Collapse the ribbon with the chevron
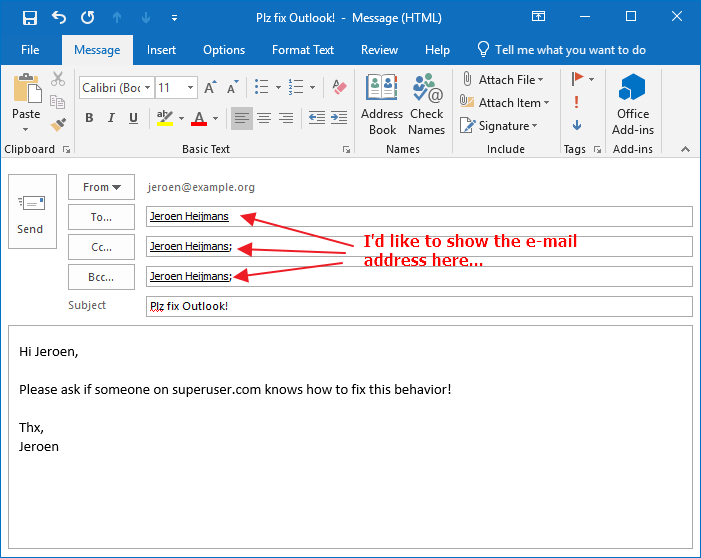 (685, 149)
